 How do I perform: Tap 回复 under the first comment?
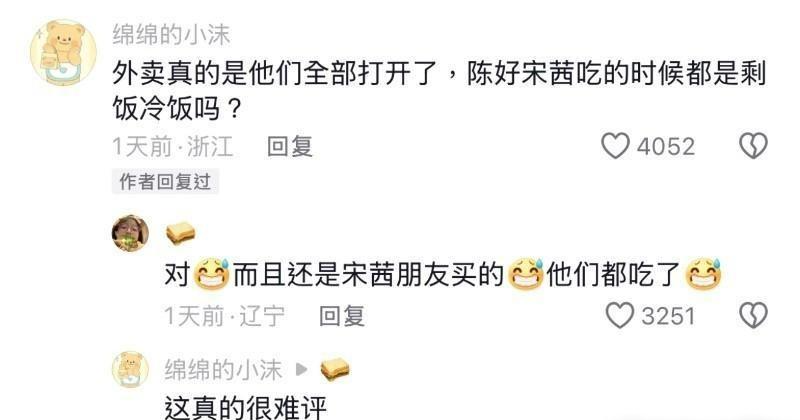(x=290, y=146)
